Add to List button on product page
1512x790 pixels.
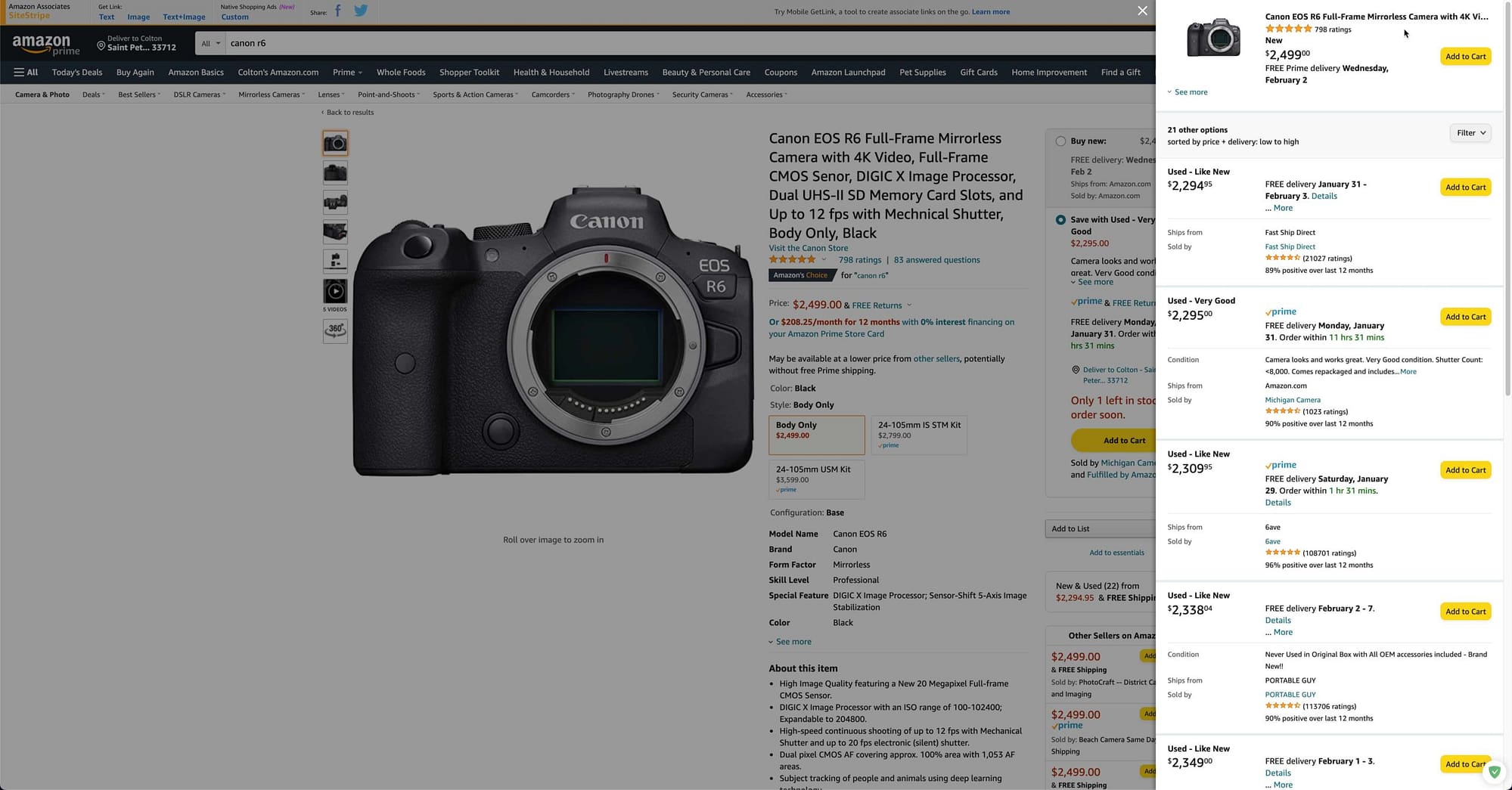(1102, 529)
